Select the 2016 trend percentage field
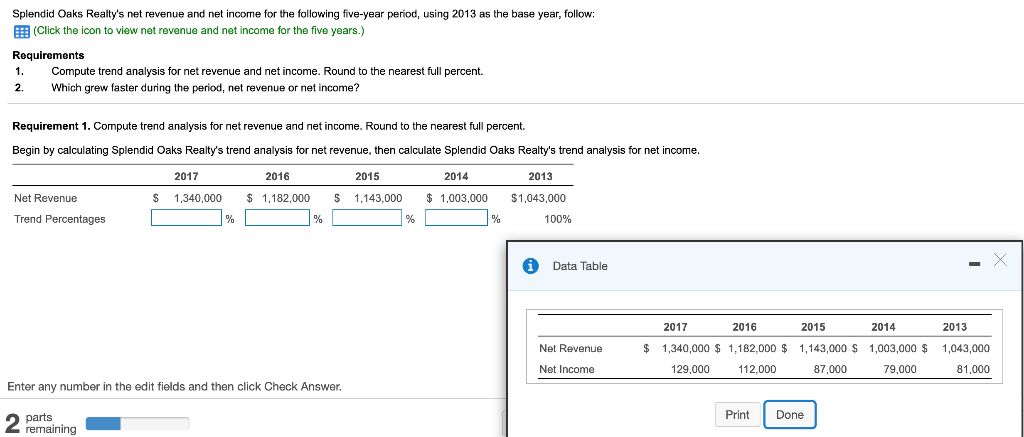This screenshot has height=437, width=1024. (x=278, y=218)
